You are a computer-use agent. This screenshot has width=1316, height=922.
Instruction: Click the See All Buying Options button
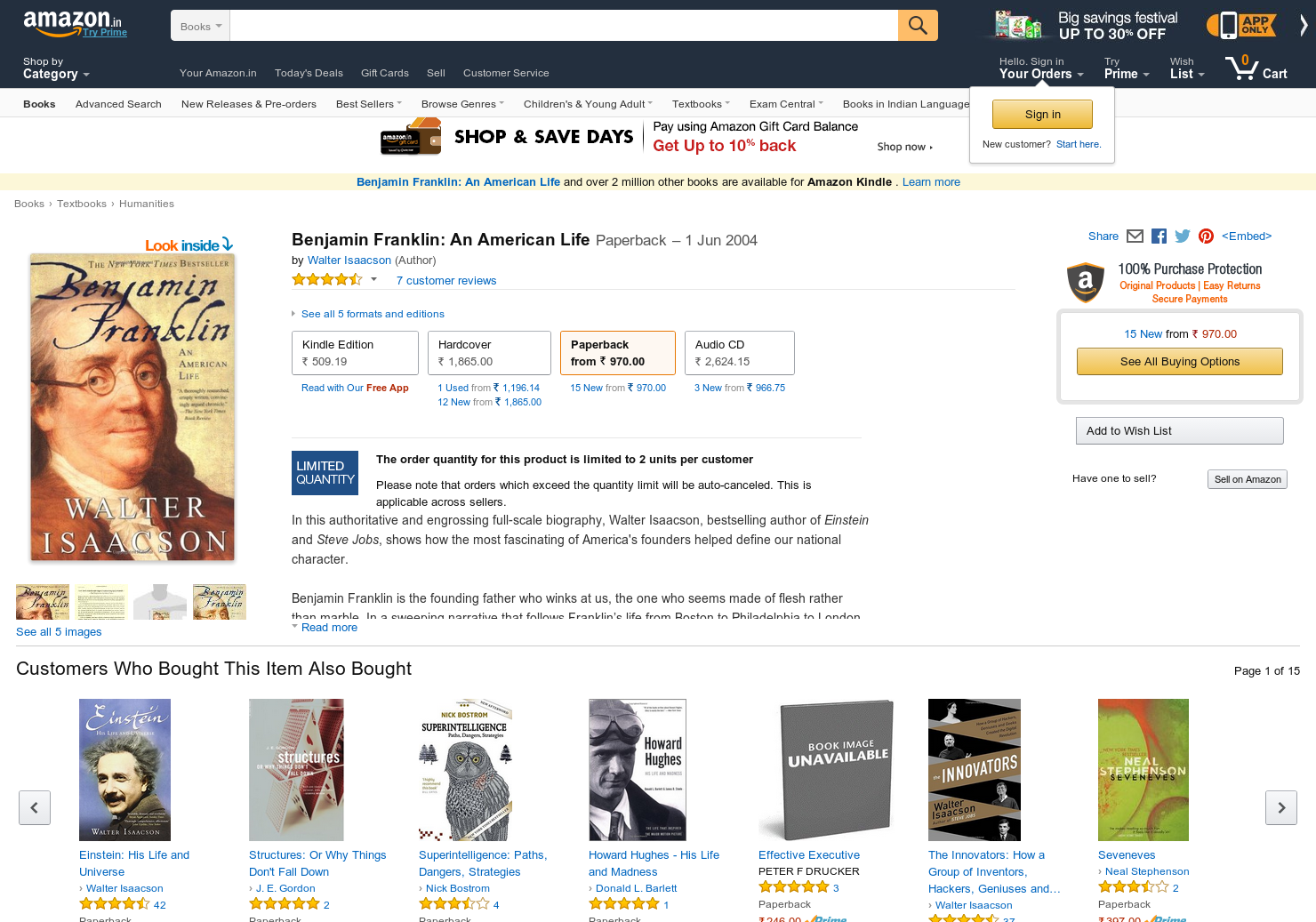click(x=1179, y=361)
